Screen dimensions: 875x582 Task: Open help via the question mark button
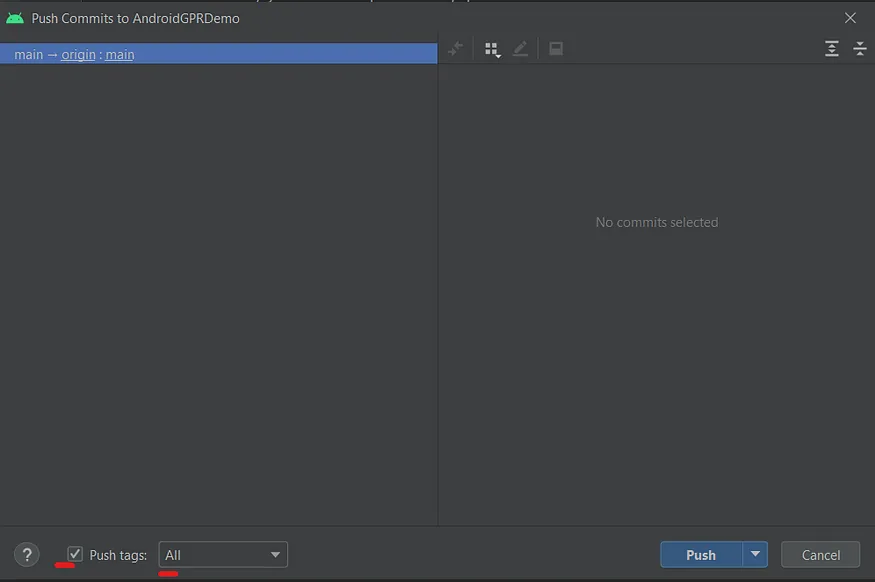coord(27,555)
